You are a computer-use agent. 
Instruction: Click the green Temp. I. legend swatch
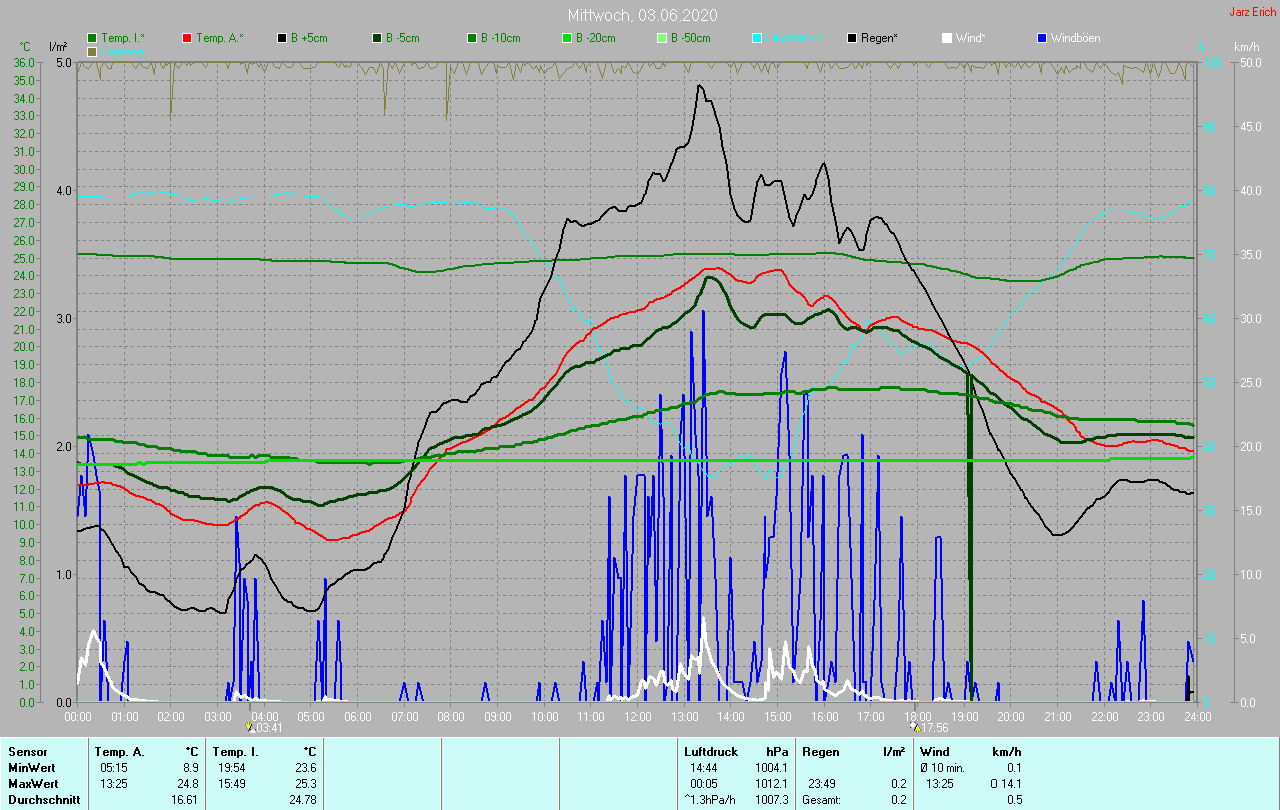pos(93,38)
